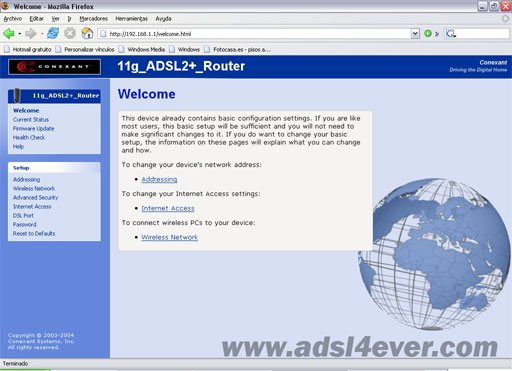512x371 pixels.
Task: Open the Fotocasa.es bookmark
Action: pyautogui.click(x=237, y=50)
